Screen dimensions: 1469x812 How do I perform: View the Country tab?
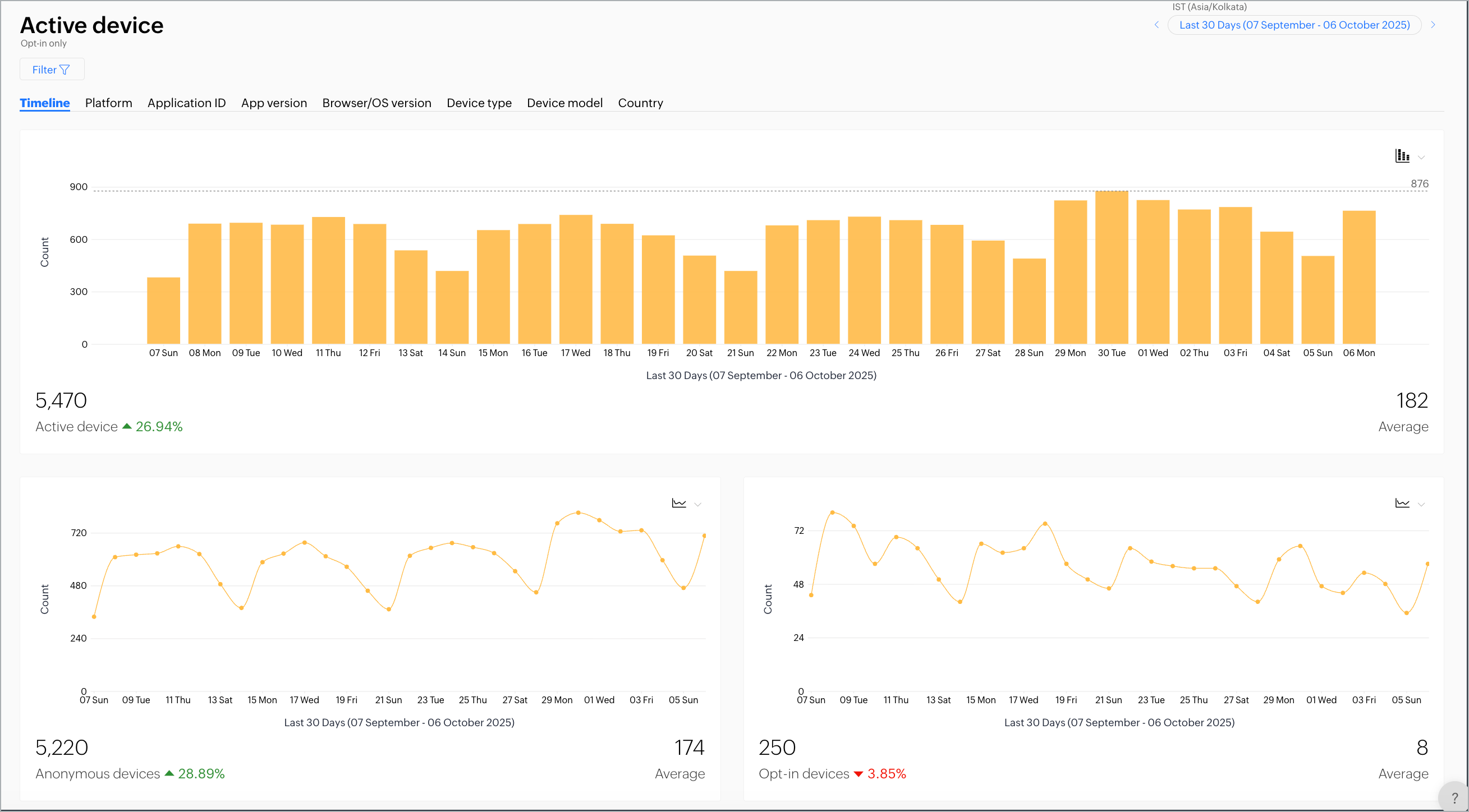point(640,103)
